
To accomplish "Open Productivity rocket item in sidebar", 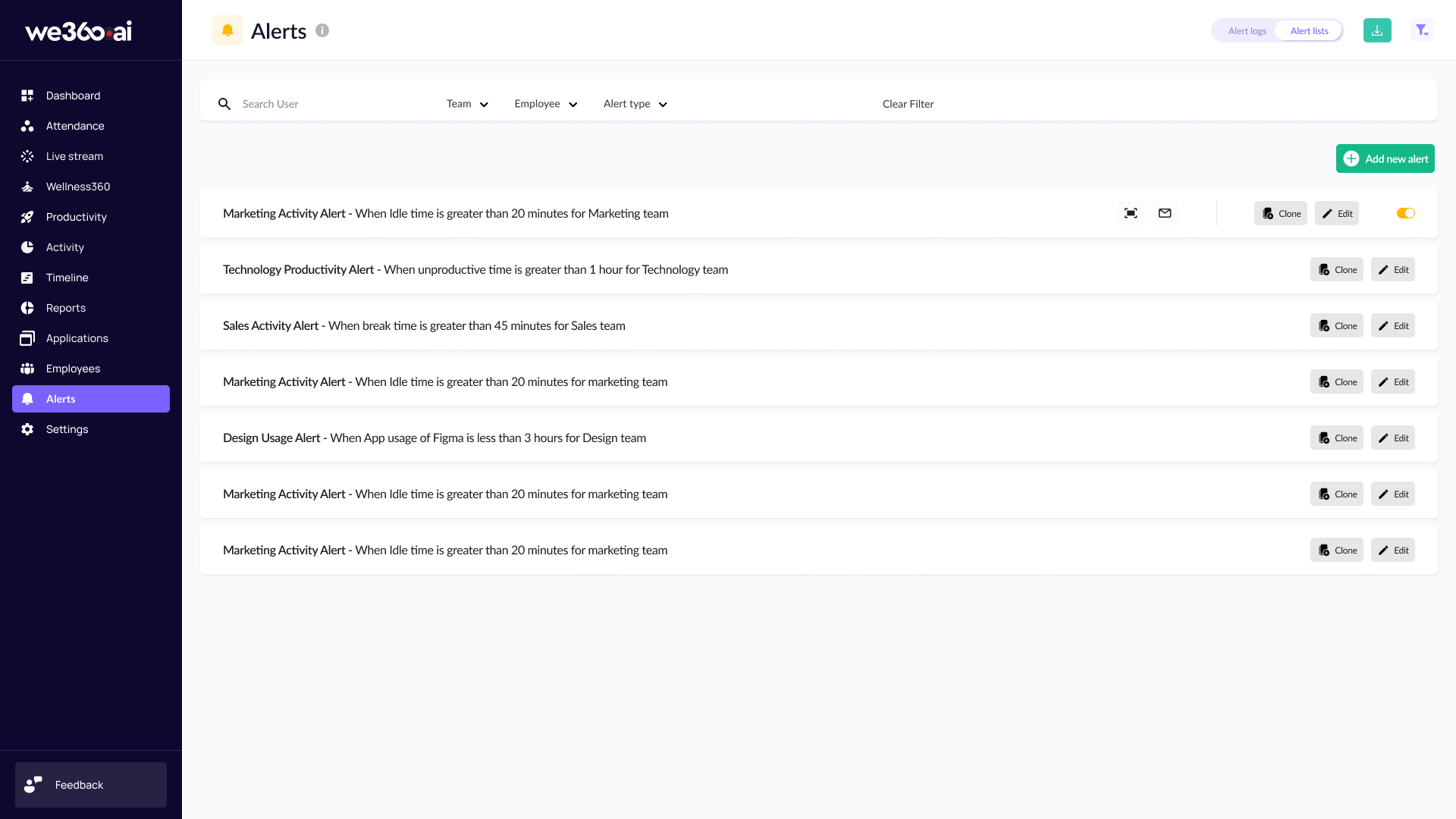I will coord(76,217).
